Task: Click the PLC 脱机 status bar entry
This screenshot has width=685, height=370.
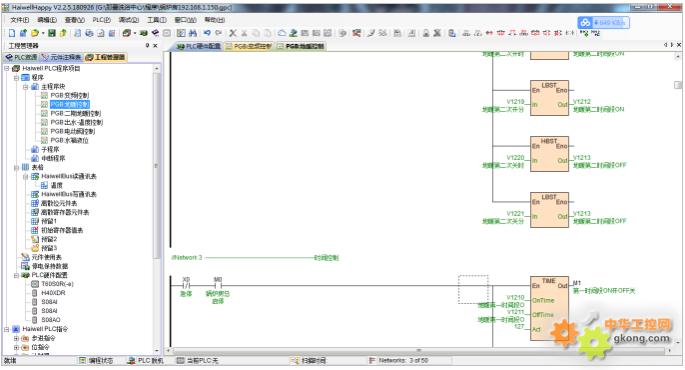Action: point(145,361)
